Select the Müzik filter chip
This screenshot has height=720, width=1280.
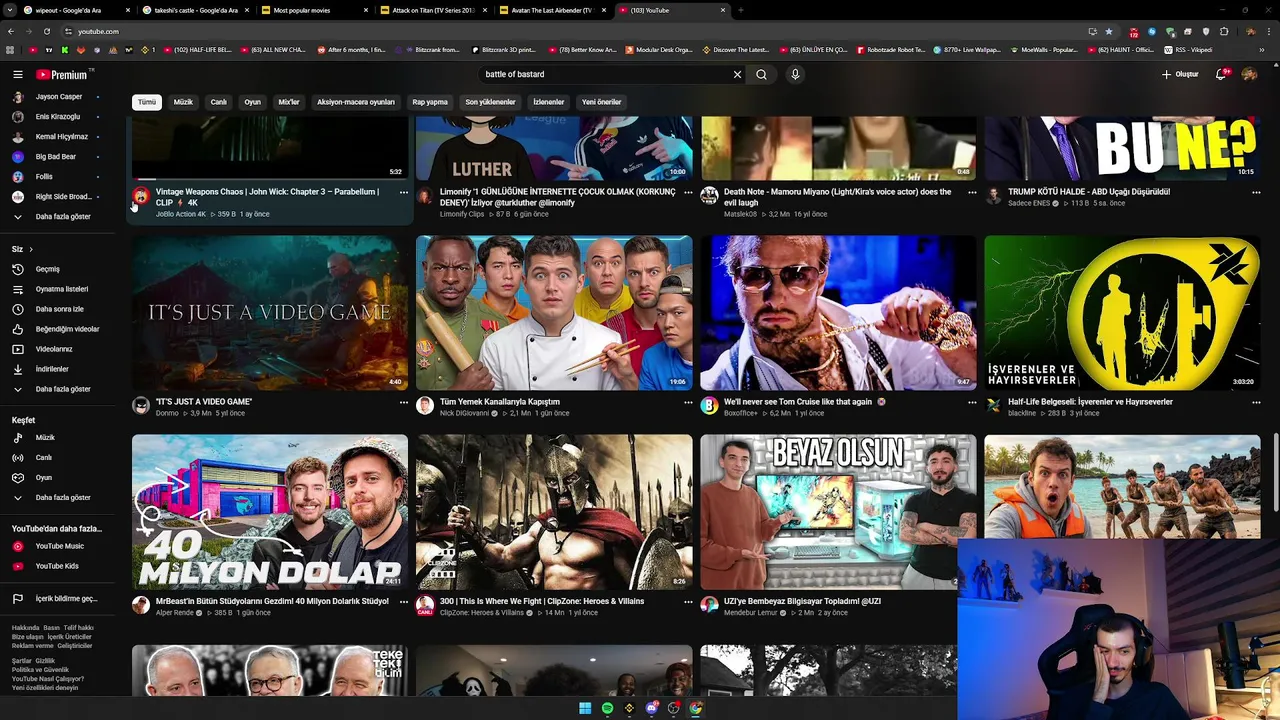pos(183,102)
